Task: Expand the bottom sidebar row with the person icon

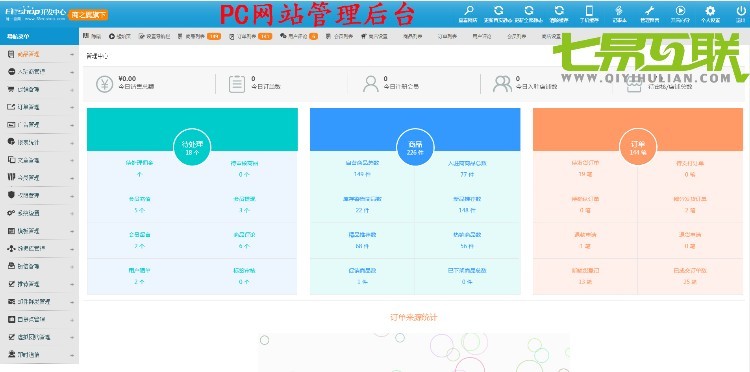Action: pos(39,355)
